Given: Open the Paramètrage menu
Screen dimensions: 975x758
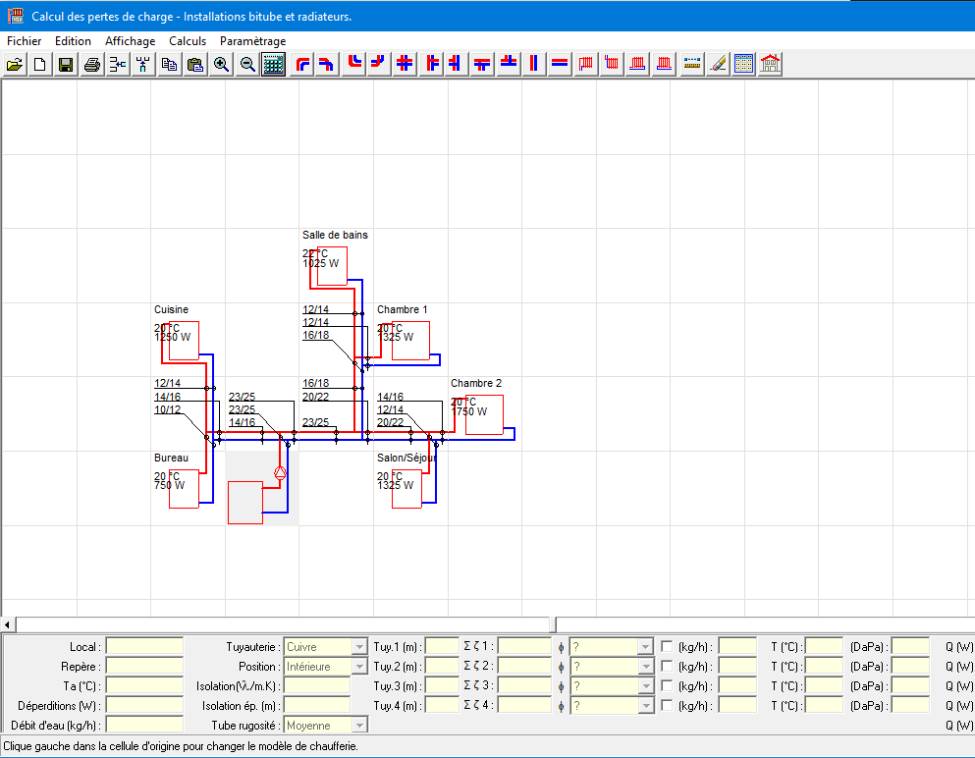Looking at the screenshot, I should 253,41.
